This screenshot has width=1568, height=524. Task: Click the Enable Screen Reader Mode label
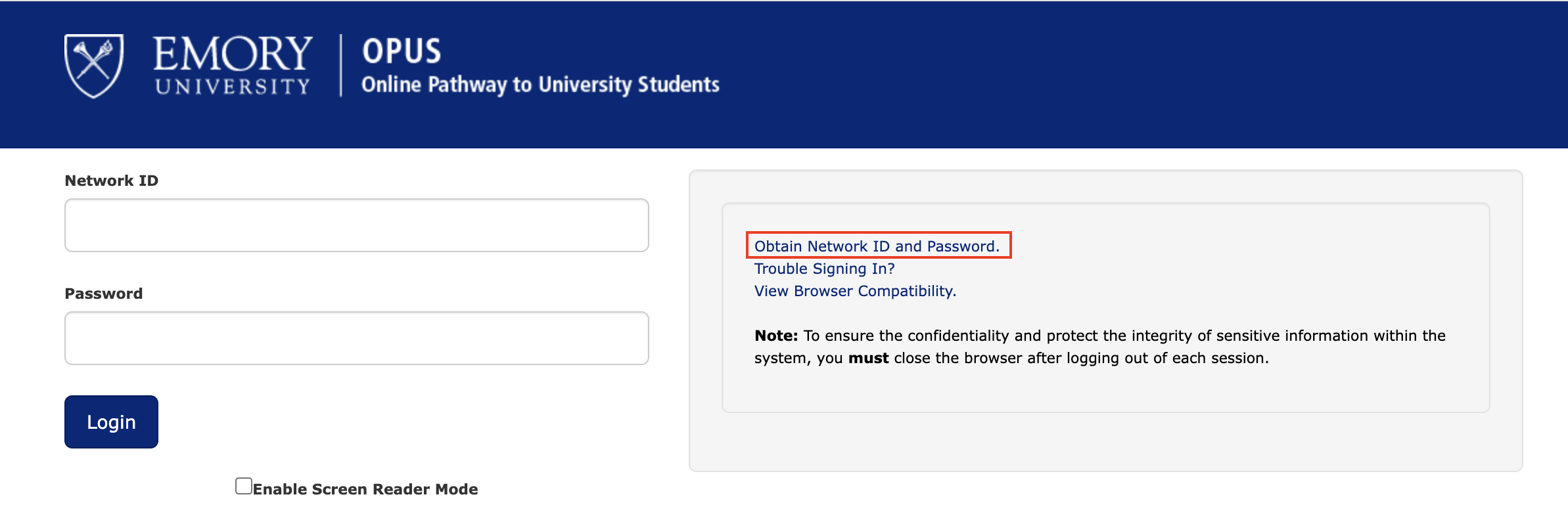(x=365, y=489)
